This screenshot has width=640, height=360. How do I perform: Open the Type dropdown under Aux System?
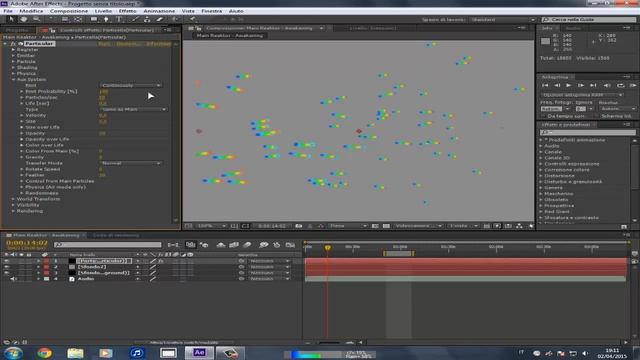coord(133,109)
